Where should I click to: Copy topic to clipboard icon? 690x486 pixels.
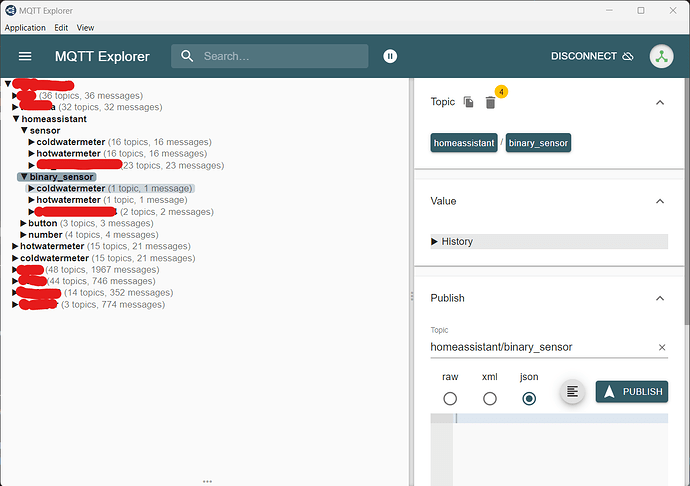[469, 102]
